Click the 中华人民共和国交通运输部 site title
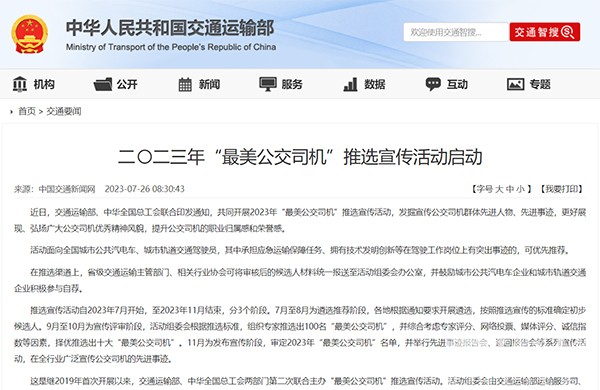600x390 pixels. pos(170,28)
